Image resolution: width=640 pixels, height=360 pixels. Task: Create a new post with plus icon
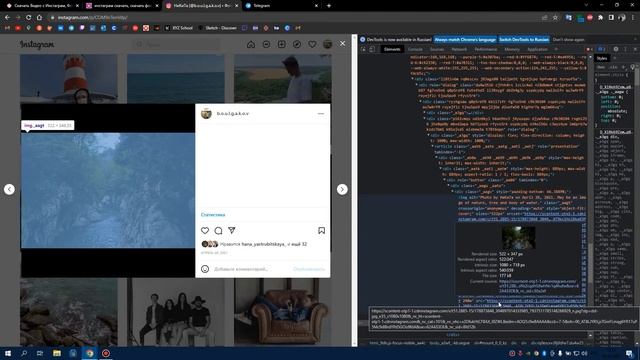coord(282,44)
